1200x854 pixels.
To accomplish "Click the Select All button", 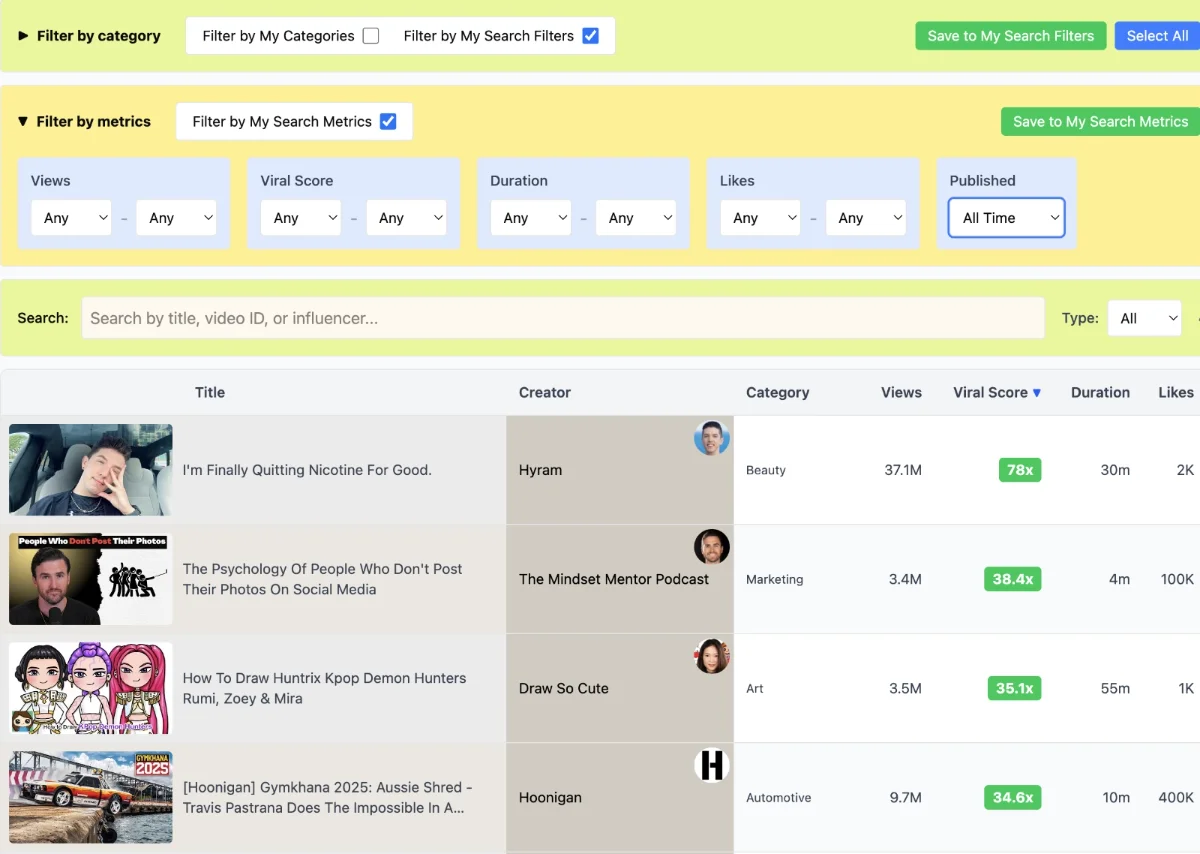I will [1157, 36].
